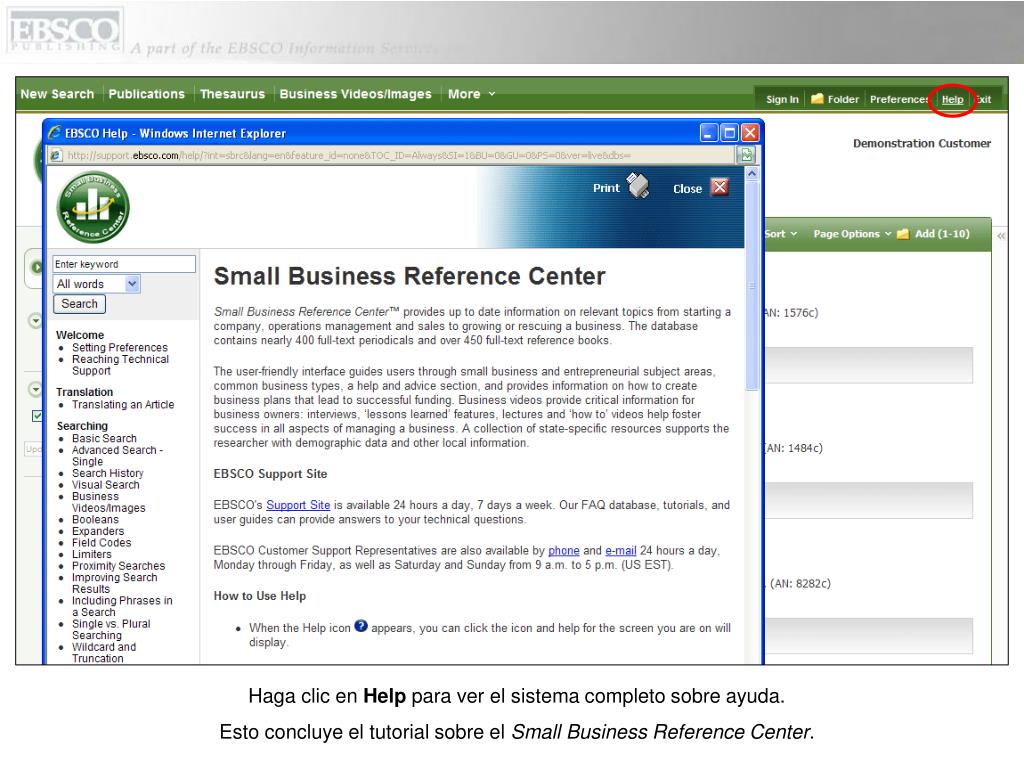
Task: Open the Sort dropdown
Action: click(780, 234)
